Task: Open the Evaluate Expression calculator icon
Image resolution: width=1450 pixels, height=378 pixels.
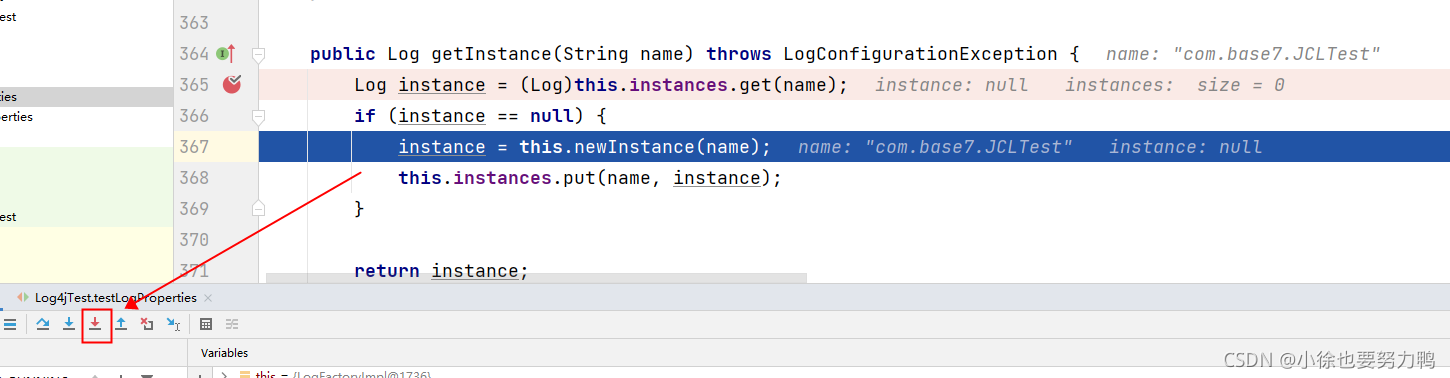Action: tap(206, 324)
